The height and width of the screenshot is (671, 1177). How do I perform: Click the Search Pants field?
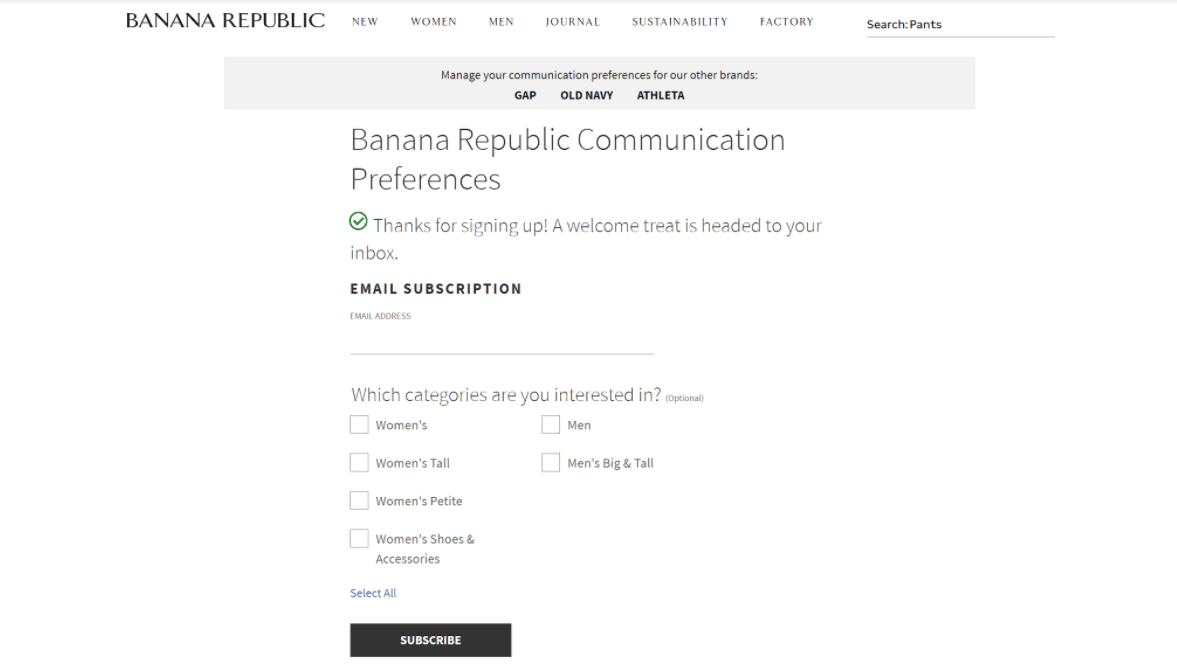point(960,25)
